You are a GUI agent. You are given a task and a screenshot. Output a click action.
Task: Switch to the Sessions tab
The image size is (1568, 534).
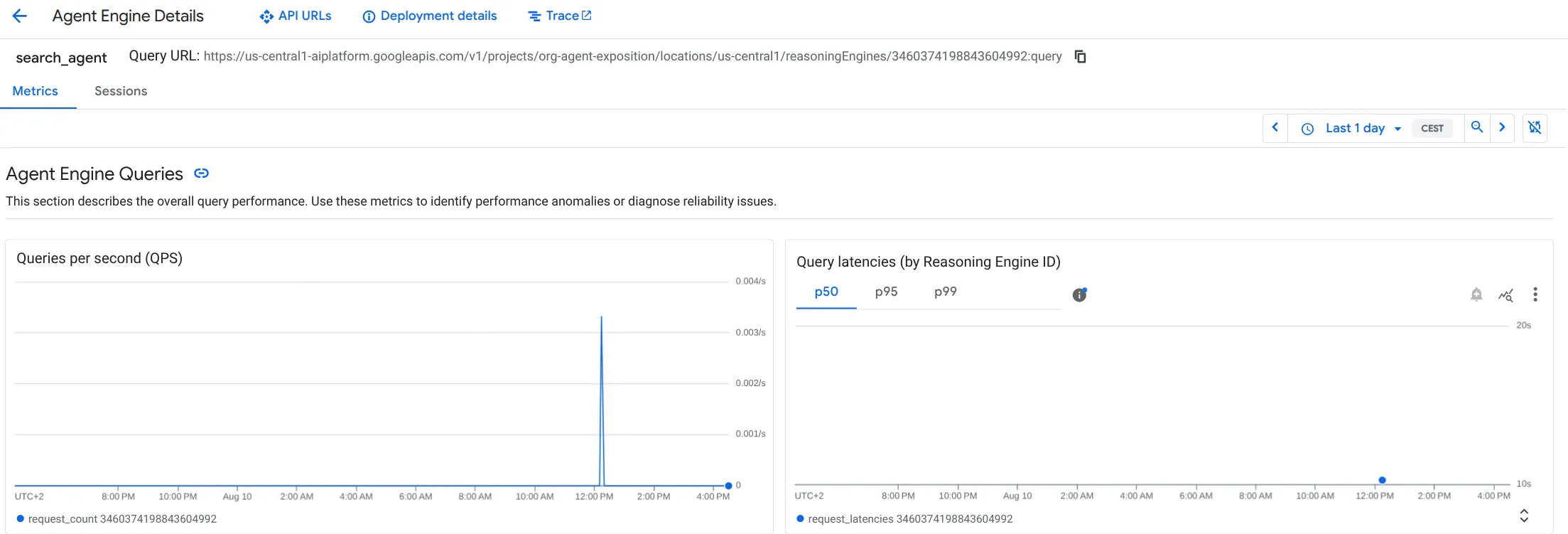click(x=121, y=91)
